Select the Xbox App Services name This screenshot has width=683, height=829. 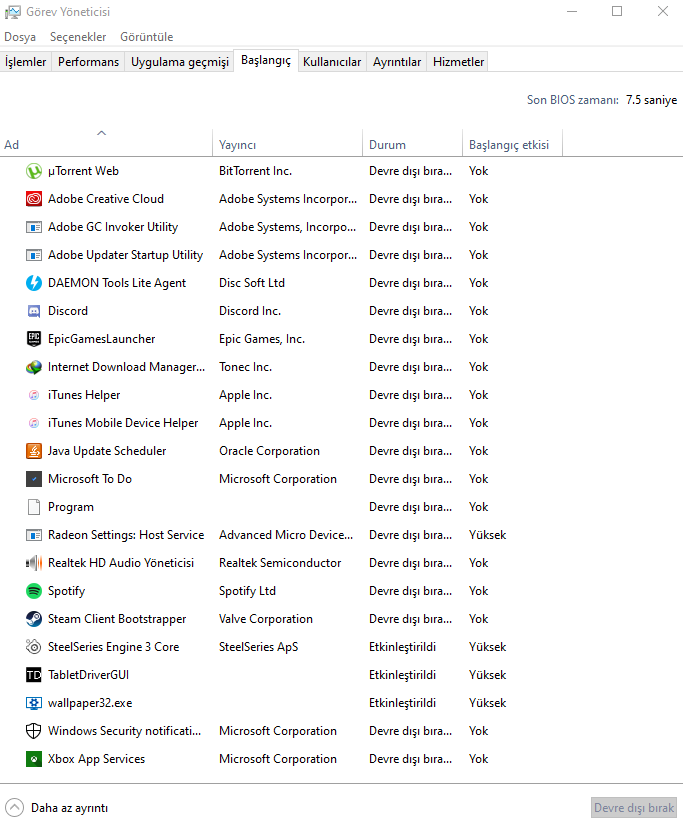coord(96,759)
